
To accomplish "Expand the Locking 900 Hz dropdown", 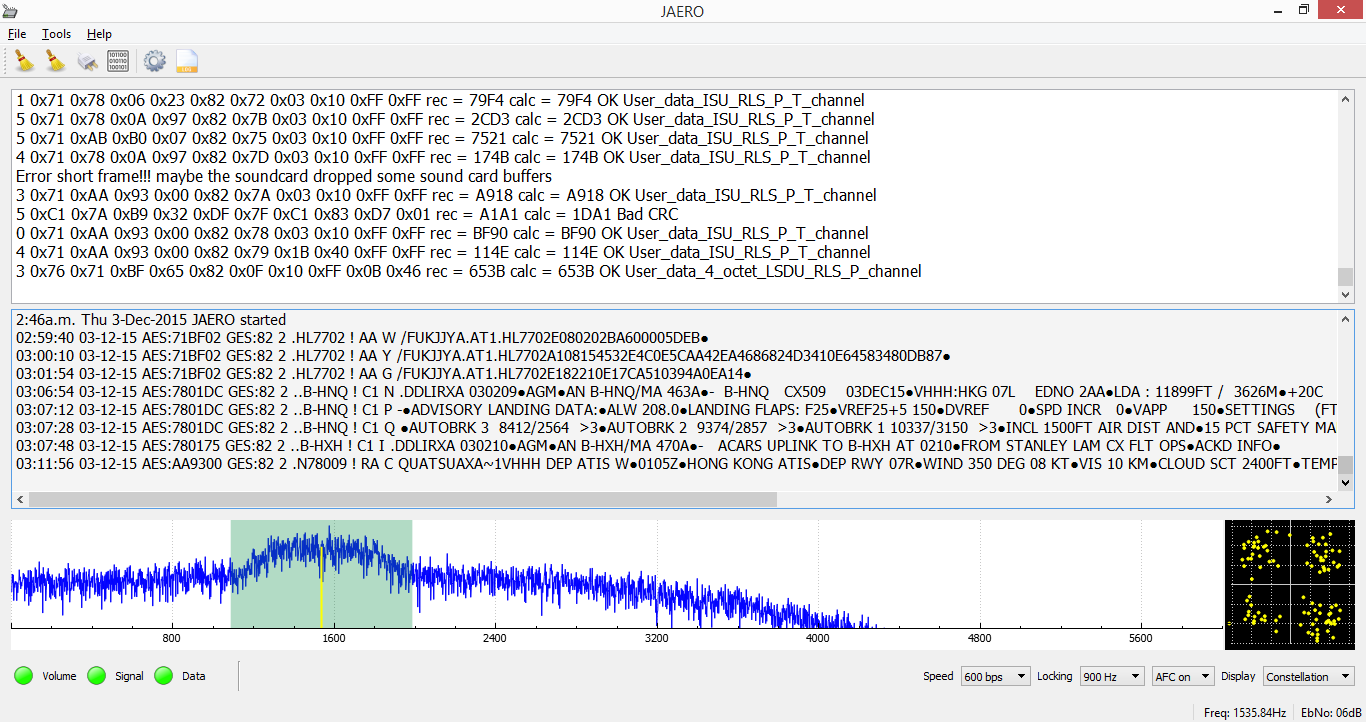I will click(x=1112, y=677).
